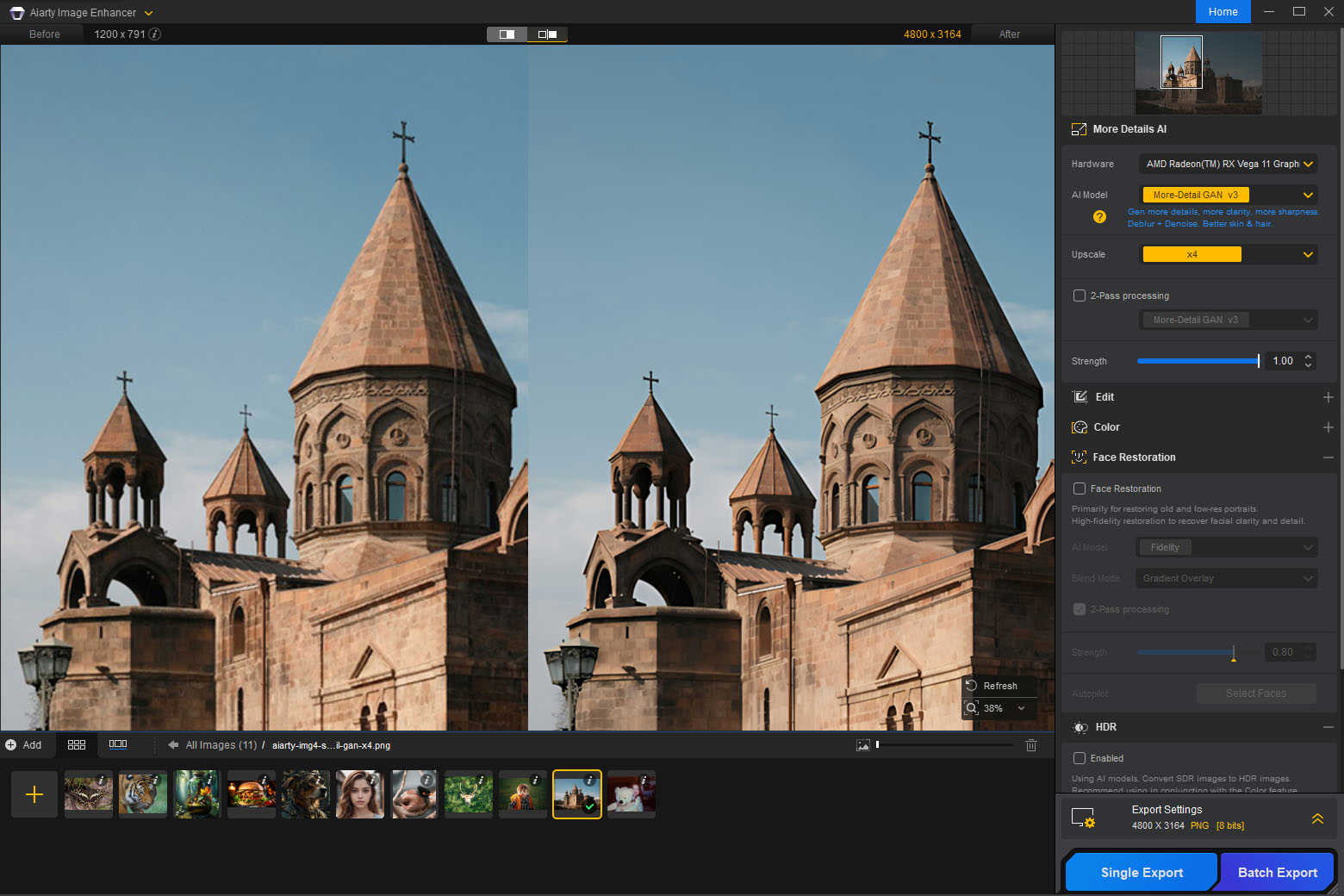Switch to side-by-side split comparison view

(507, 34)
